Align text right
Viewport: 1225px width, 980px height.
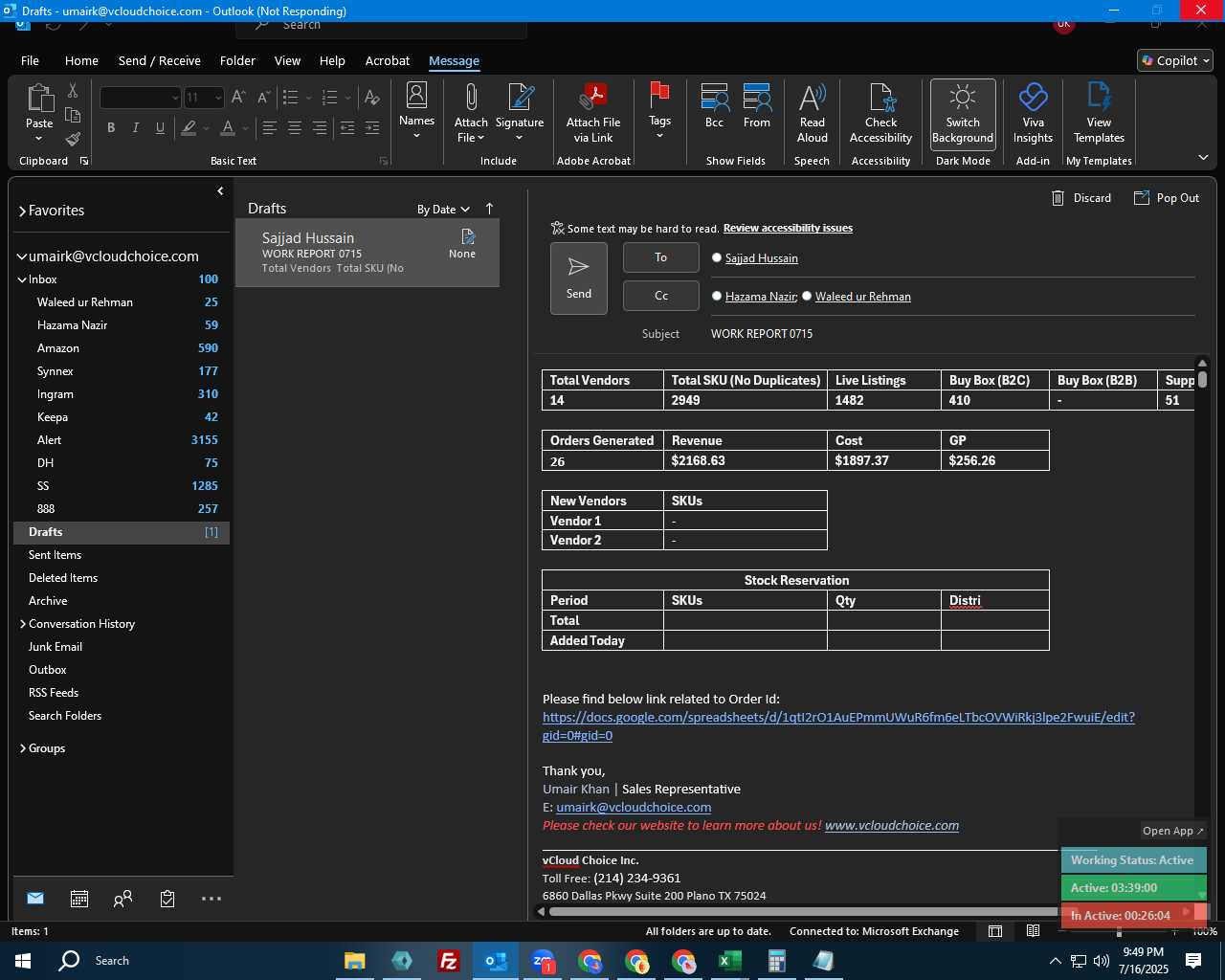point(320,127)
